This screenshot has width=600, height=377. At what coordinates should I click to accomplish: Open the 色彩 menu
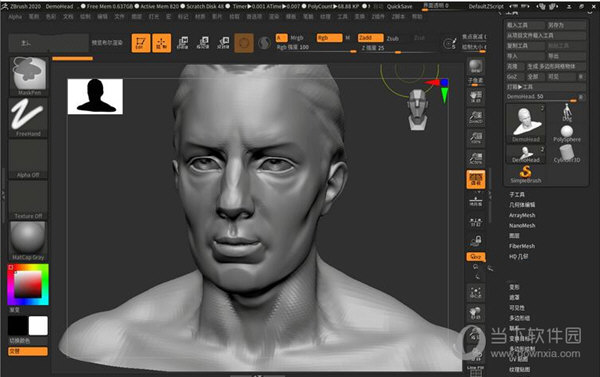pyautogui.click(x=51, y=17)
